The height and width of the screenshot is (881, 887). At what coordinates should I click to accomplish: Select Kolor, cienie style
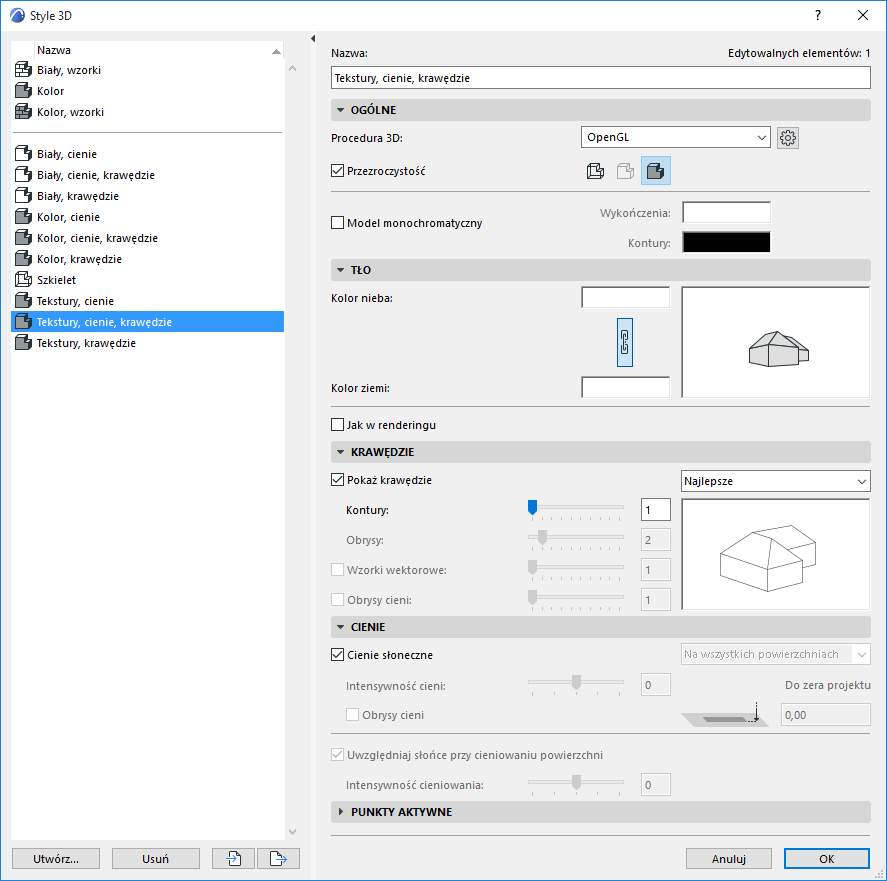click(x=148, y=217)
